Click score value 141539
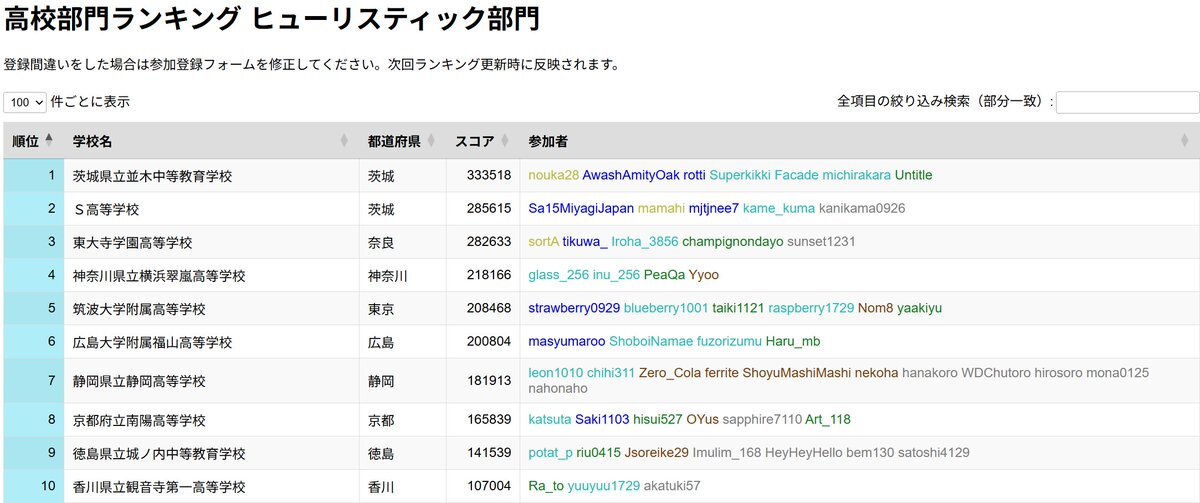 pyautogui.click(x=489, y=453)
